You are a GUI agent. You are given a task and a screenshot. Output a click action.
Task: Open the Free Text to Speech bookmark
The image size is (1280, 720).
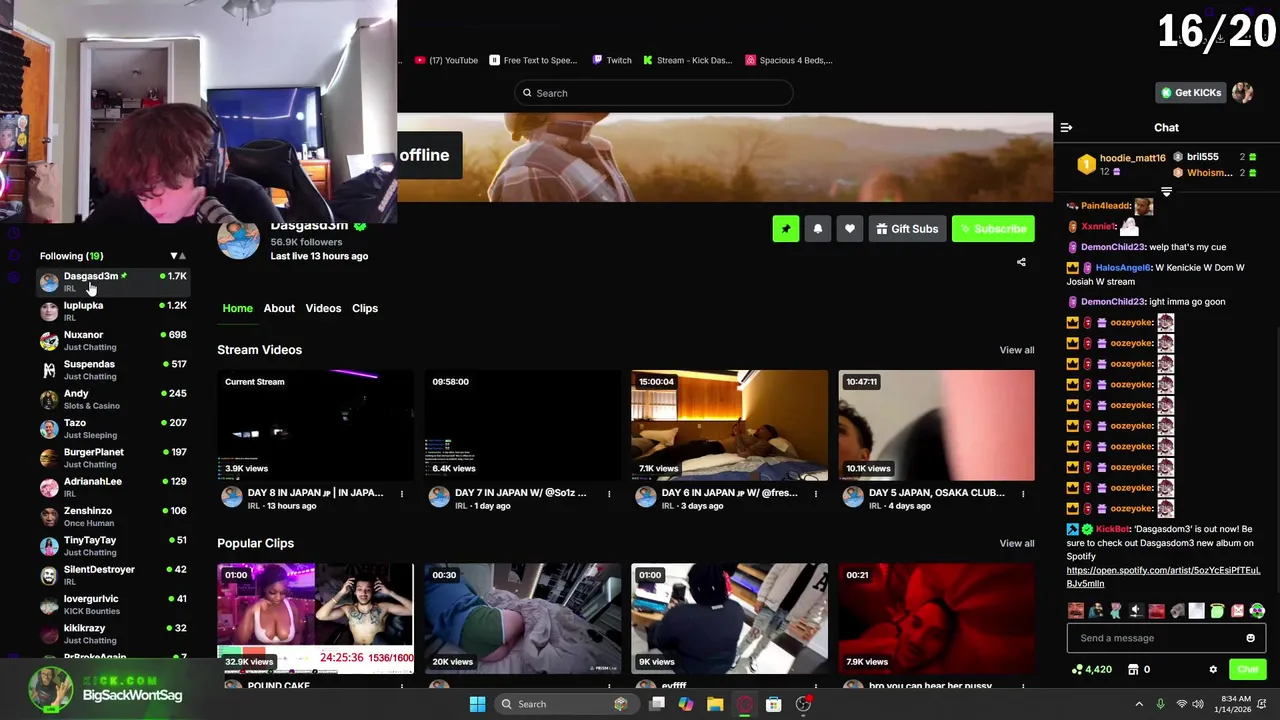click(x=533, y=60)
